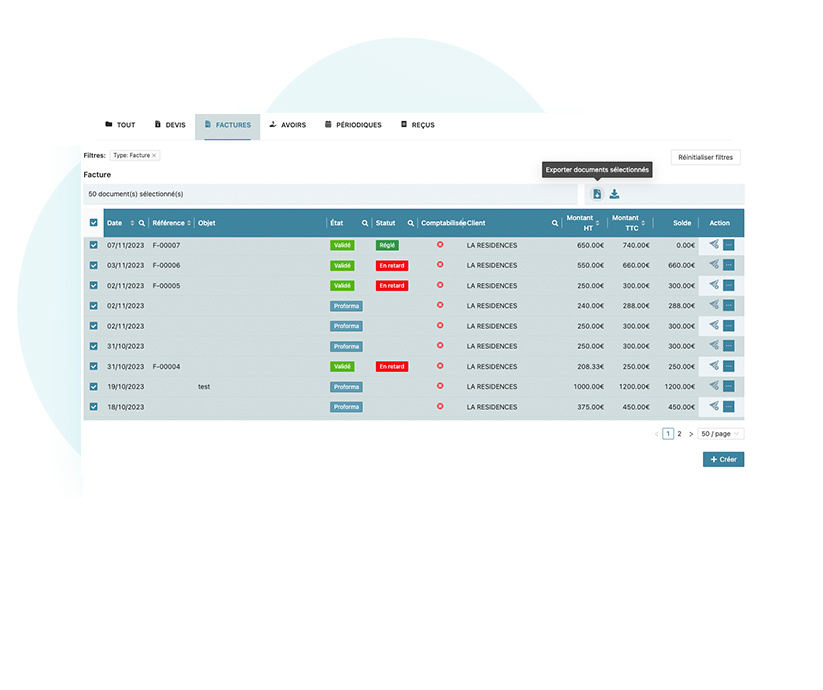Send invoice F-00004 with paper plane icon
This screenshot has width=823, height=690.
(714, 365)
